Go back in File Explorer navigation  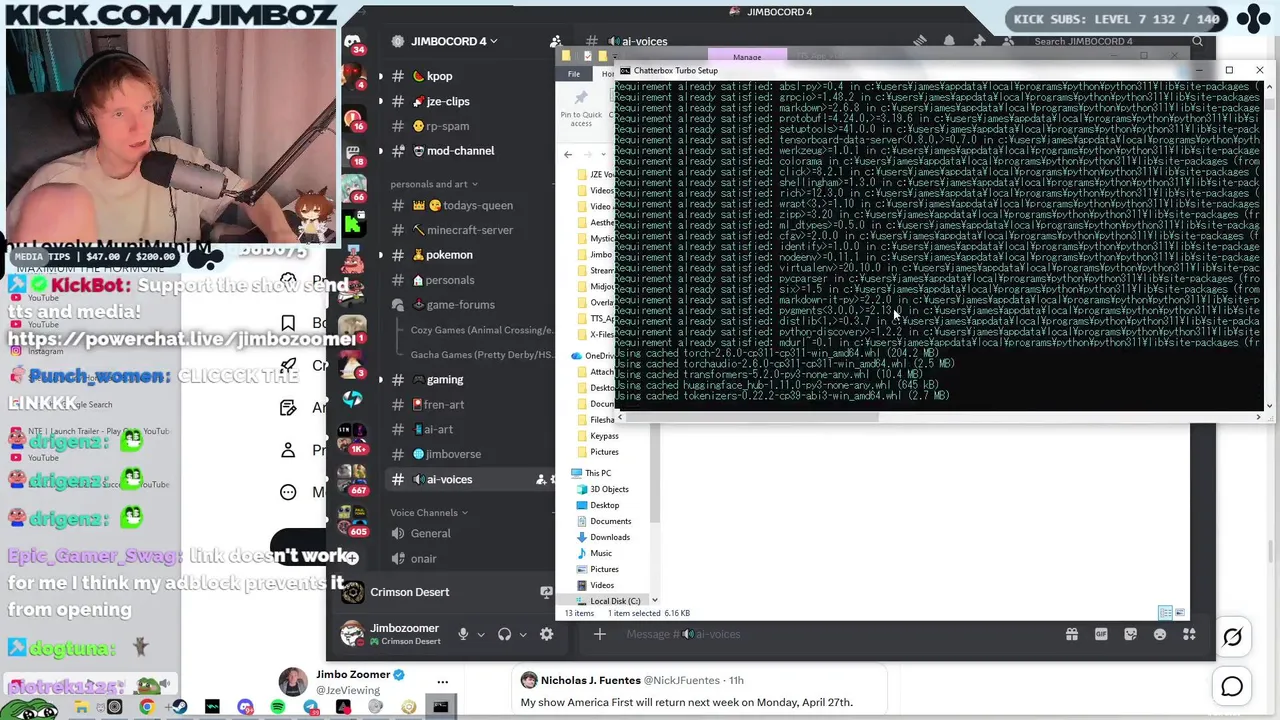568,155
